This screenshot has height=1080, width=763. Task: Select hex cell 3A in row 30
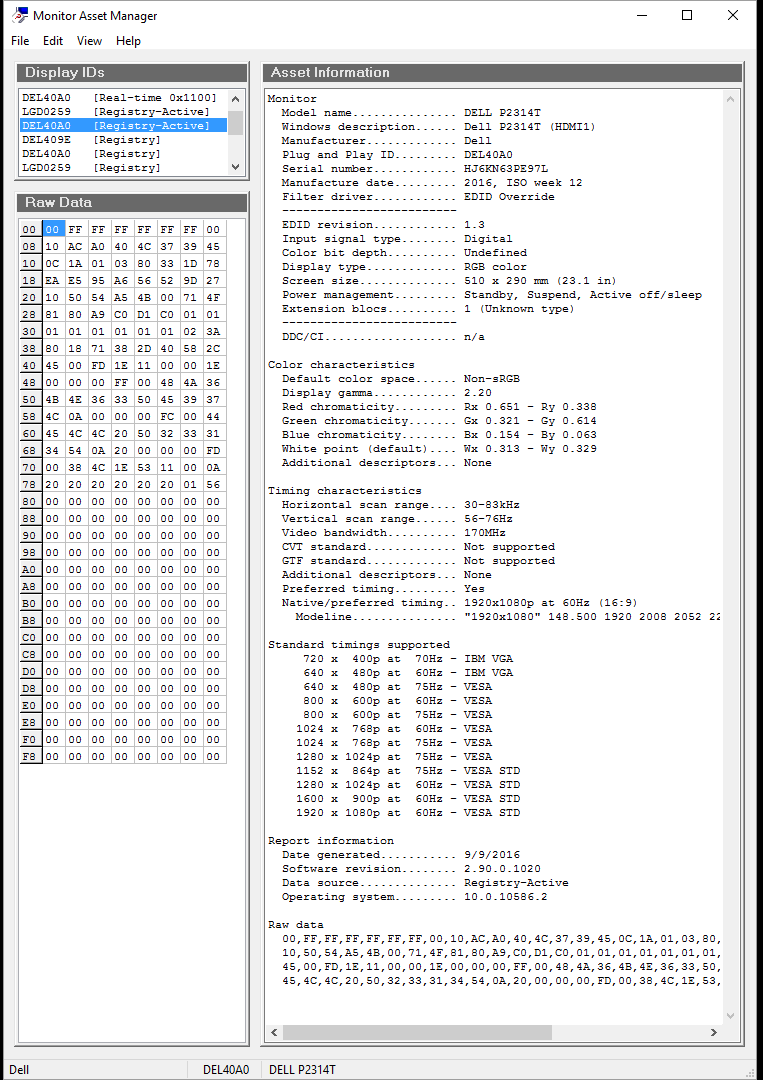pos(214,331)
